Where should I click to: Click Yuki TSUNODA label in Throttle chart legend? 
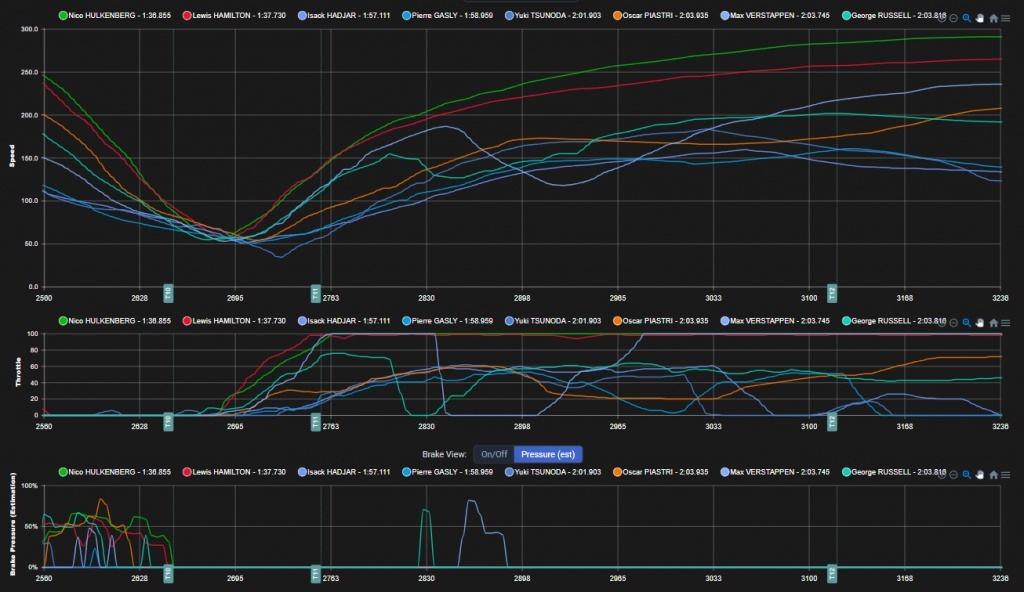pos(559,321)
